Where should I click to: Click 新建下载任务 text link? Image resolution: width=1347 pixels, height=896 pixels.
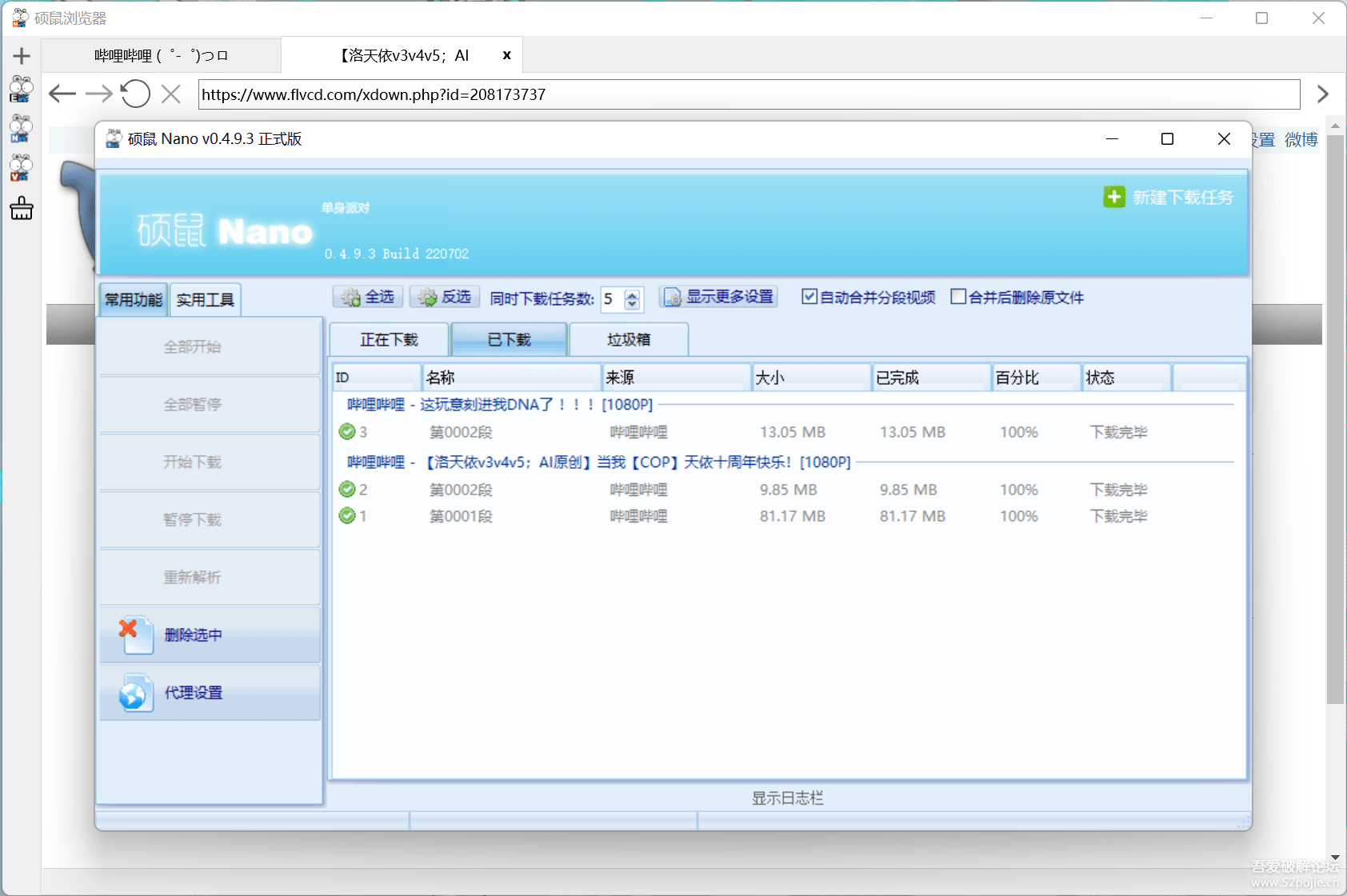1183,198
